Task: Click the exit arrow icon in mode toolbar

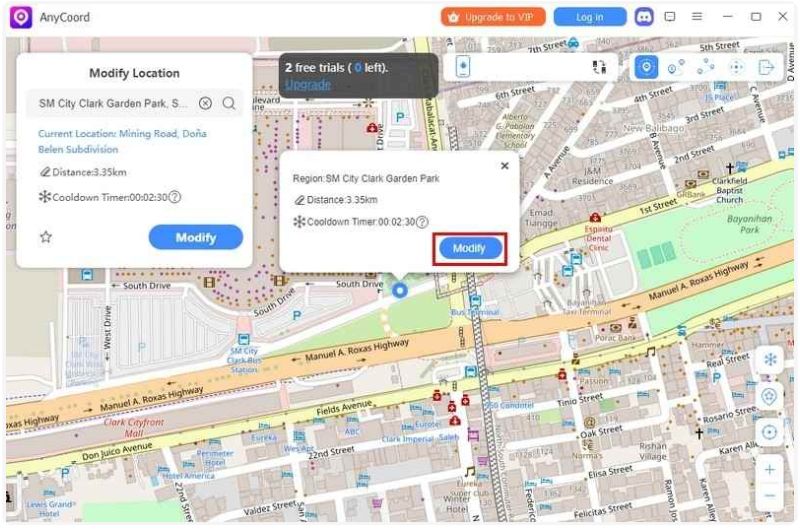Action: coord(767,67)
